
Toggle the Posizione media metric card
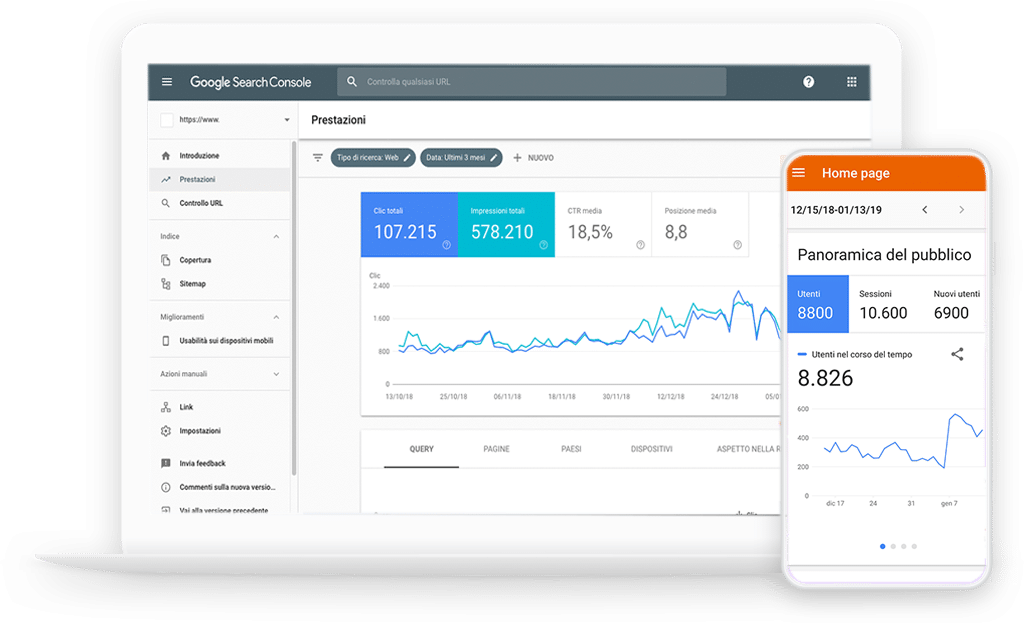click(700, 225)
